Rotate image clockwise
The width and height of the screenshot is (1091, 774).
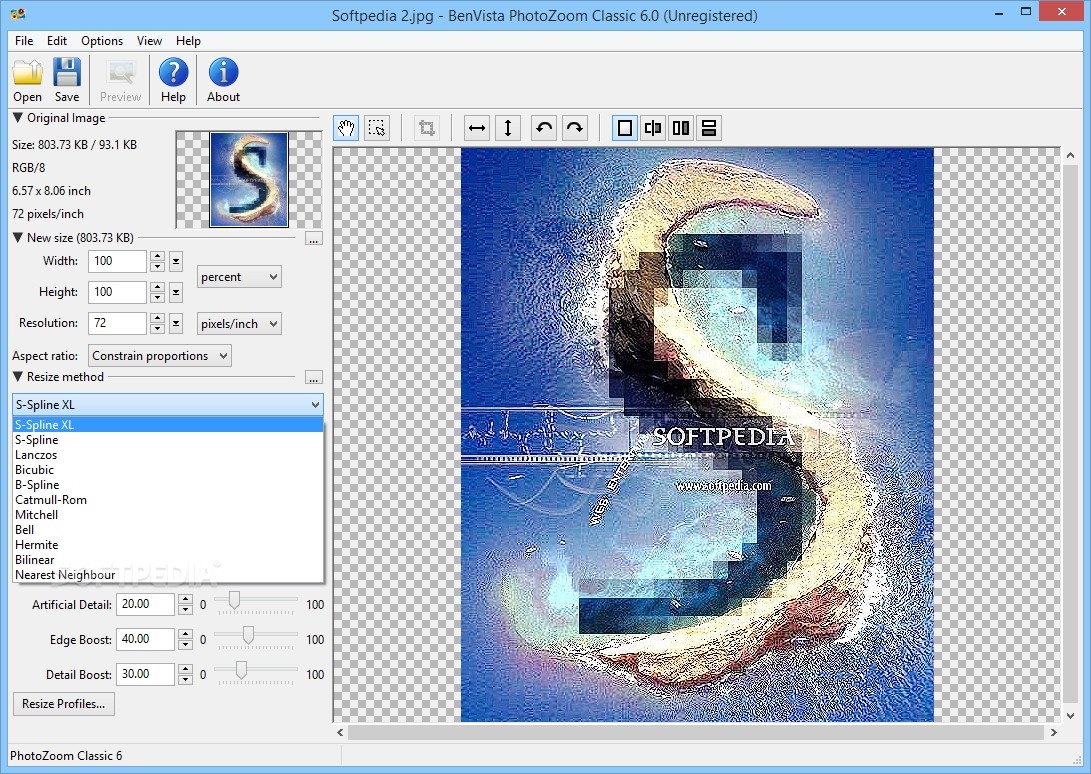(575, 128)
